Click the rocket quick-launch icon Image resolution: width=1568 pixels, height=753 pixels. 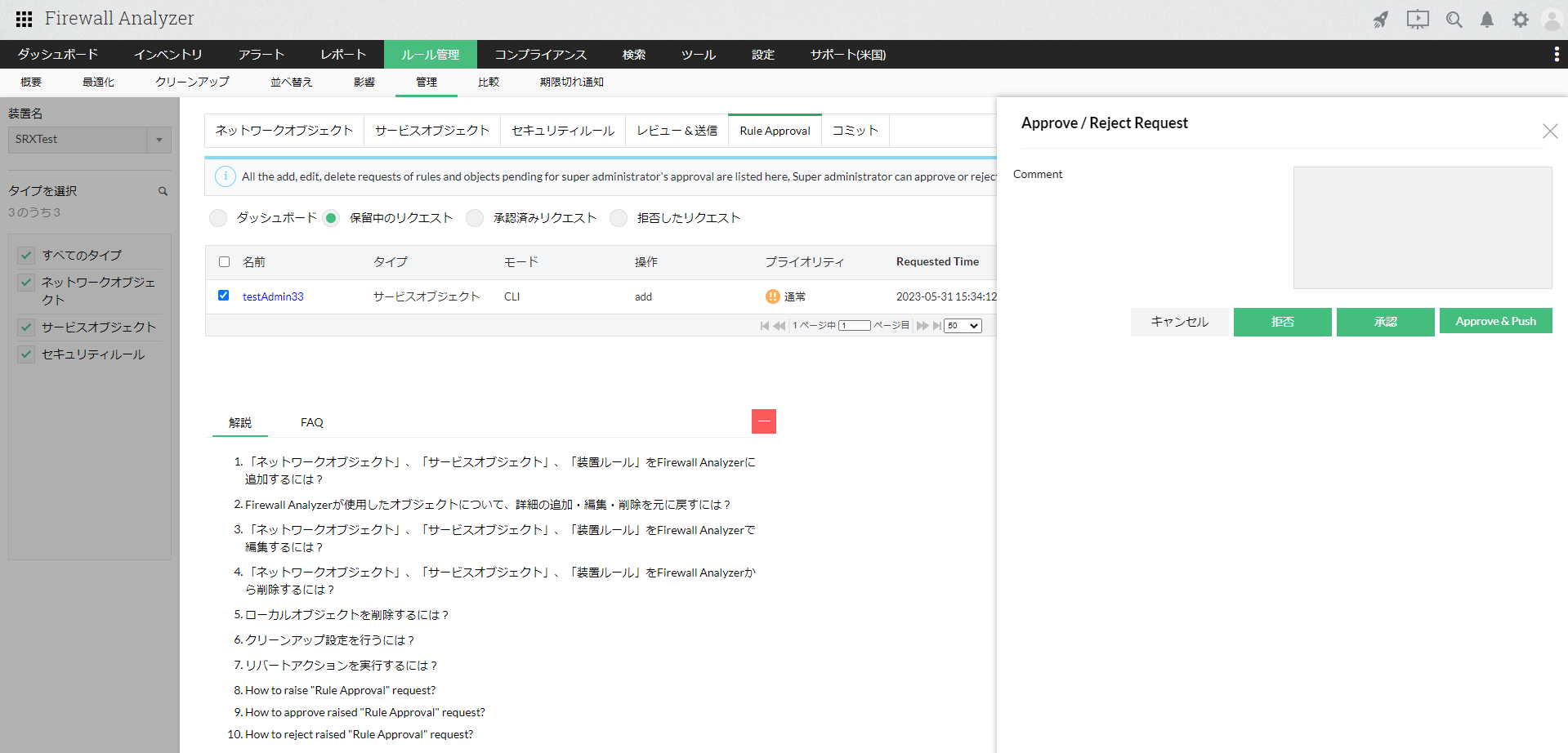click(x=1380, y=20)
